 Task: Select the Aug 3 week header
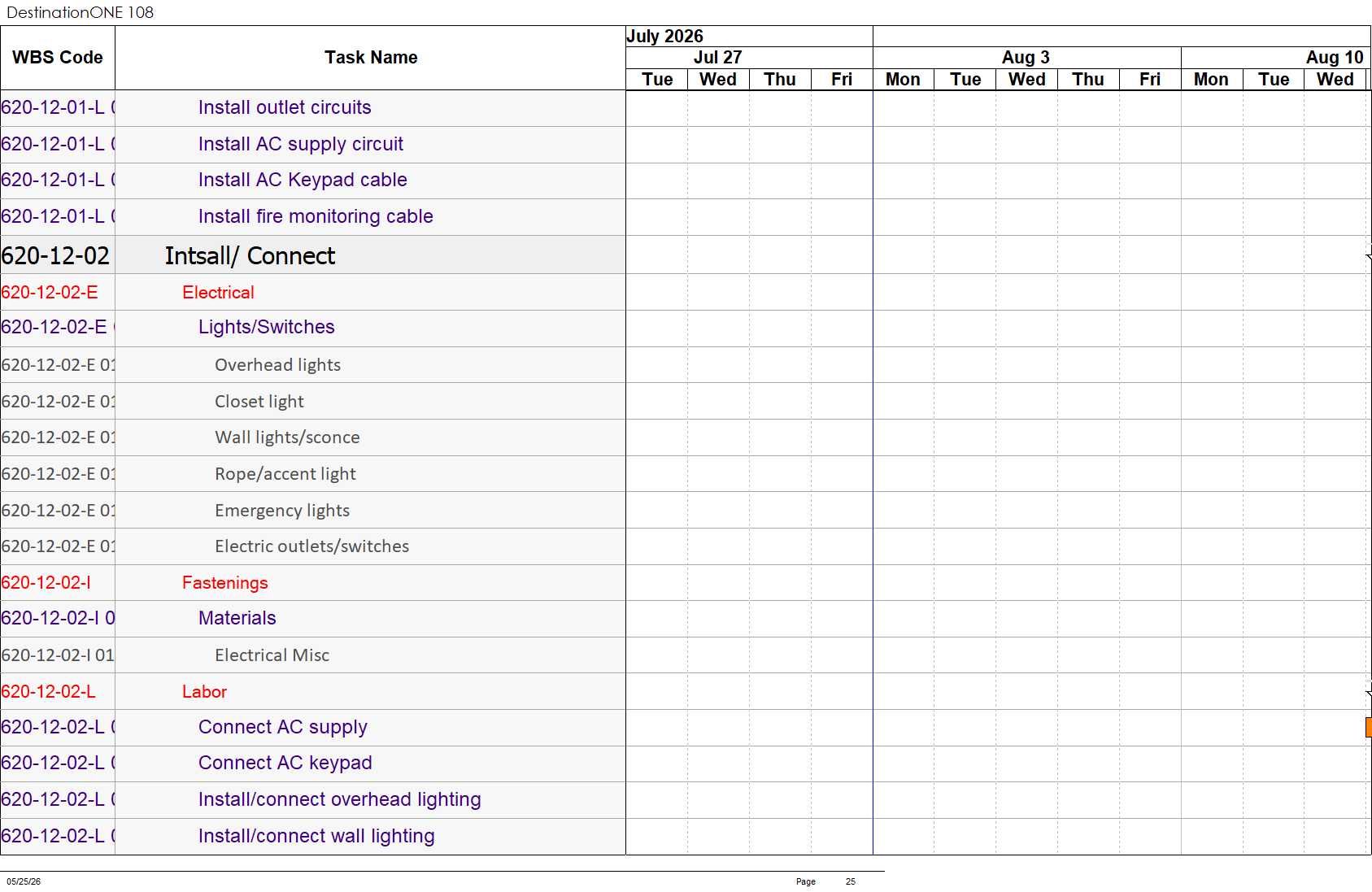click(1026, 57)
